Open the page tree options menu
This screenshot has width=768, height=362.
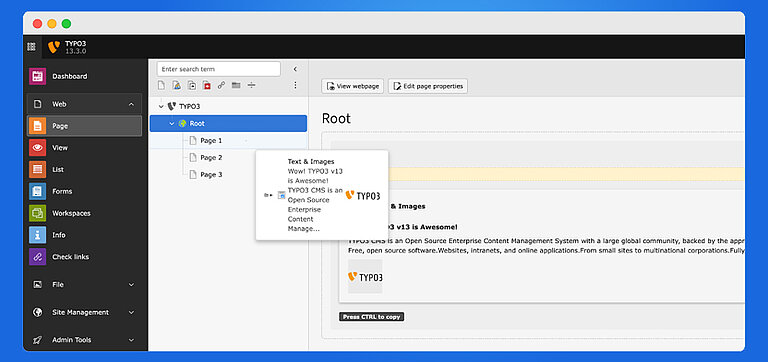coord(295,85)
